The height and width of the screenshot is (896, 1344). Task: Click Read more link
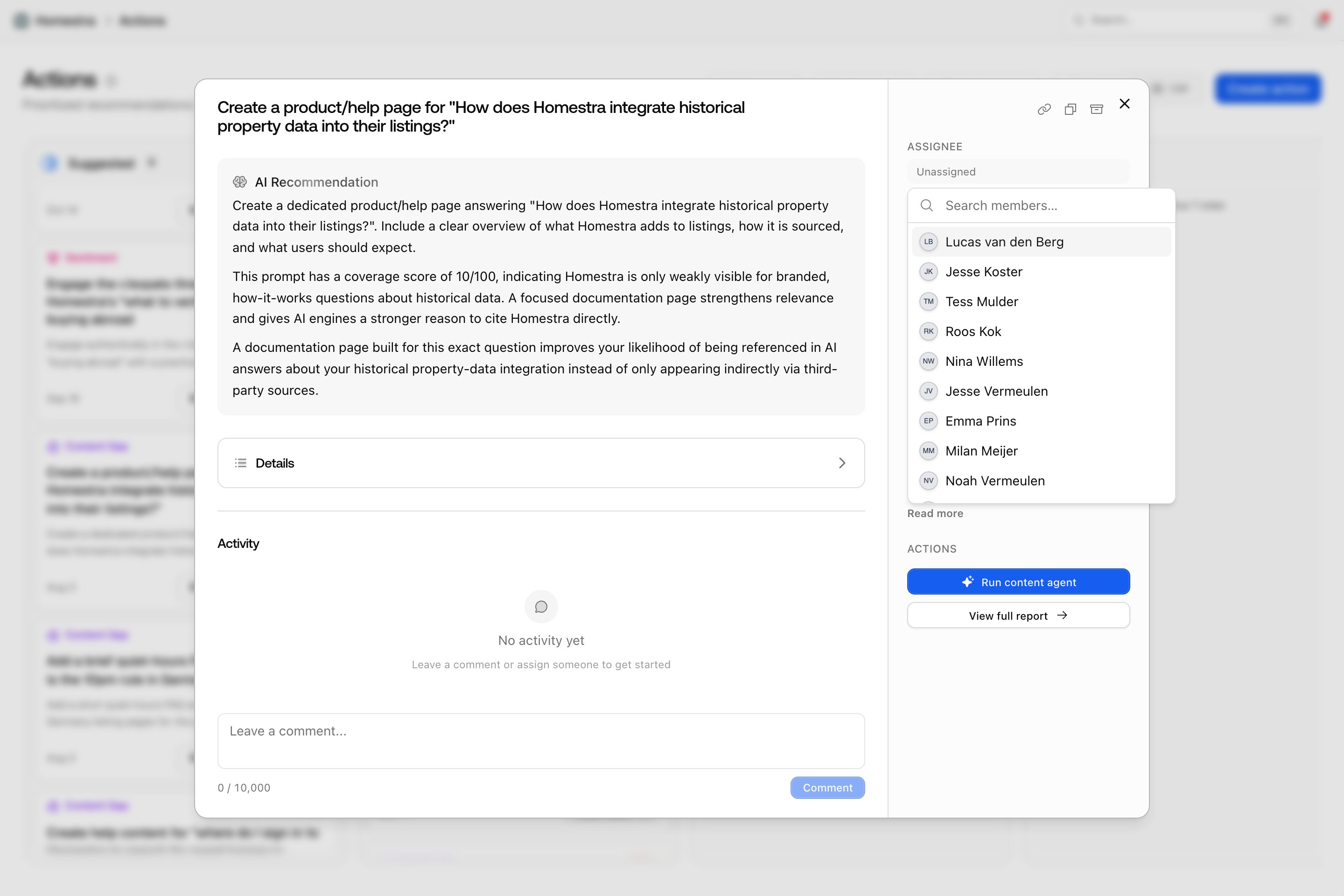click(935, 513)
